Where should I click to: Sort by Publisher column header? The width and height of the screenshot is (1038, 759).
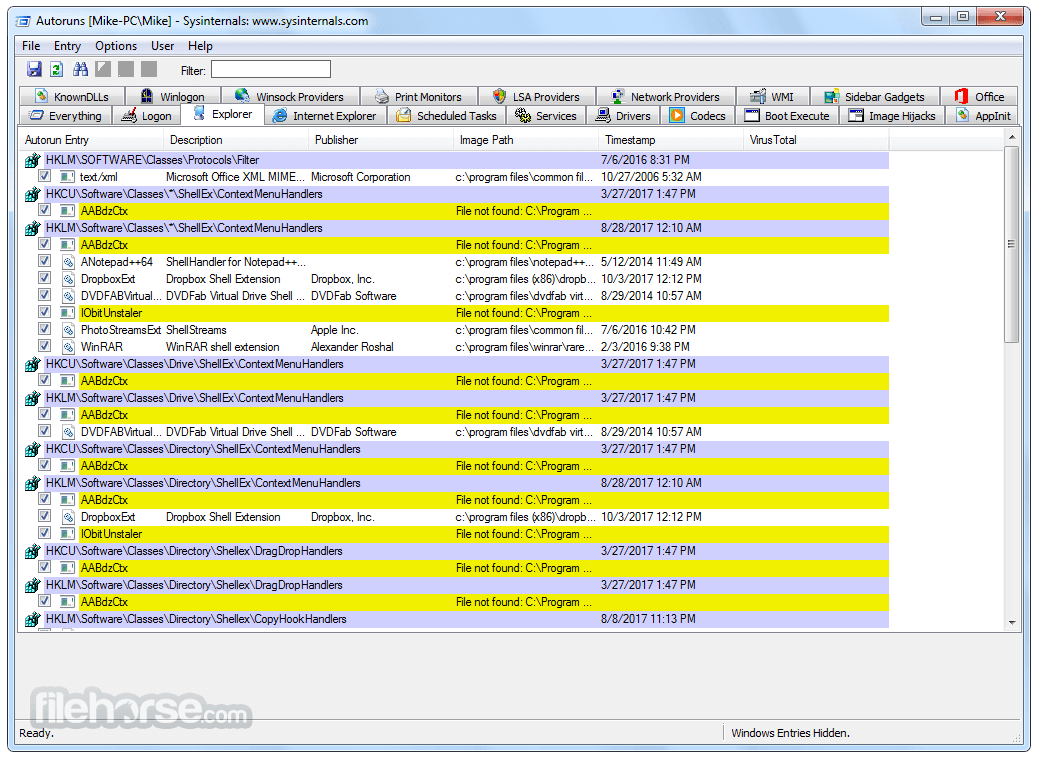click(x=381, y=140)
